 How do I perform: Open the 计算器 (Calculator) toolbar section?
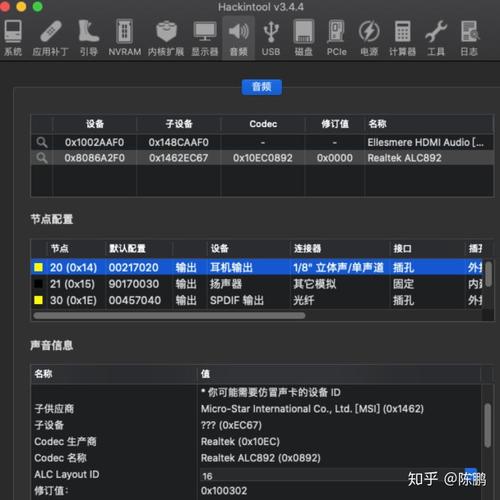[x=403, y=37]
